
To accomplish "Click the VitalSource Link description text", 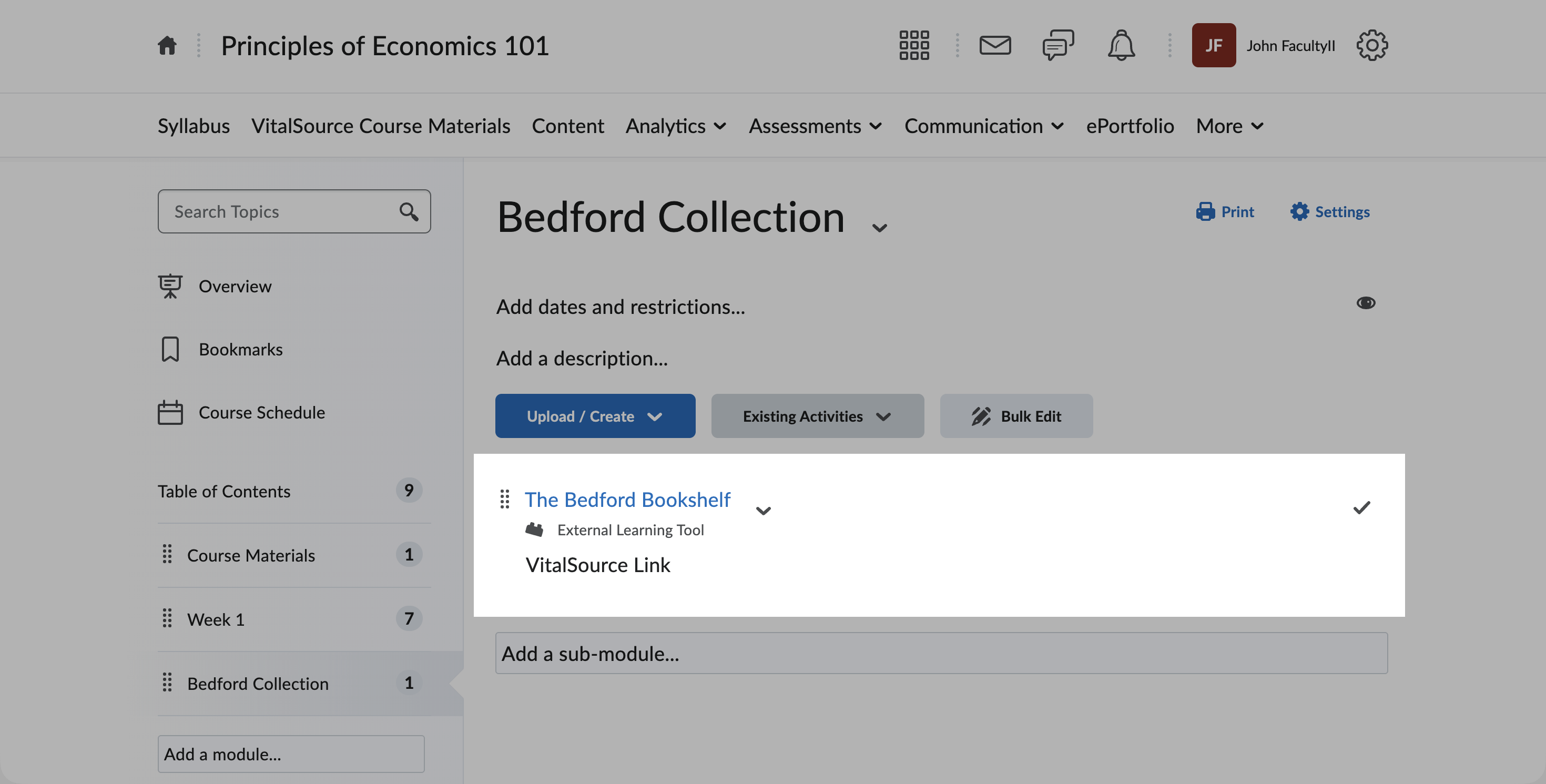I will click(598, 565).
